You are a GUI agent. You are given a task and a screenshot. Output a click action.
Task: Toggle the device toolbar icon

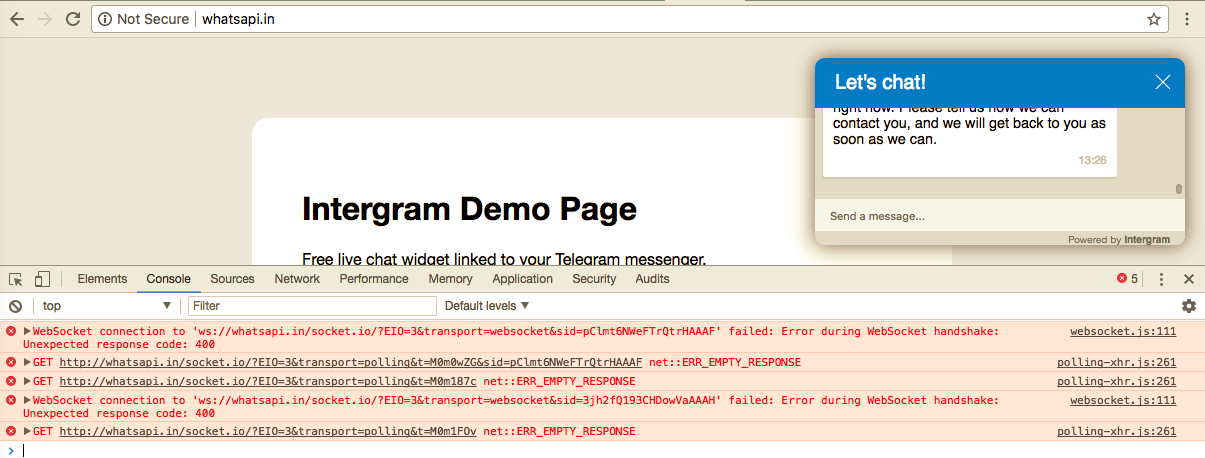click(x=42, y=279)
